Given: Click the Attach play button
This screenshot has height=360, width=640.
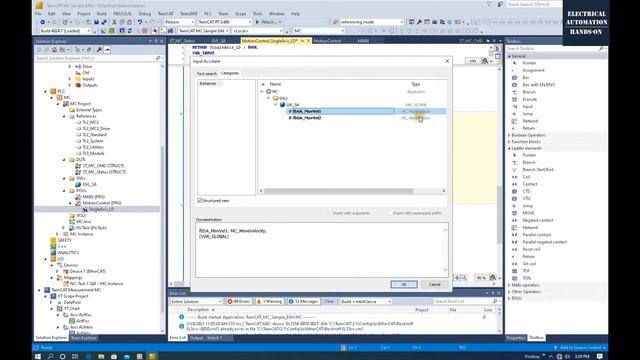Looking at the screenshot, I should 268,22.
